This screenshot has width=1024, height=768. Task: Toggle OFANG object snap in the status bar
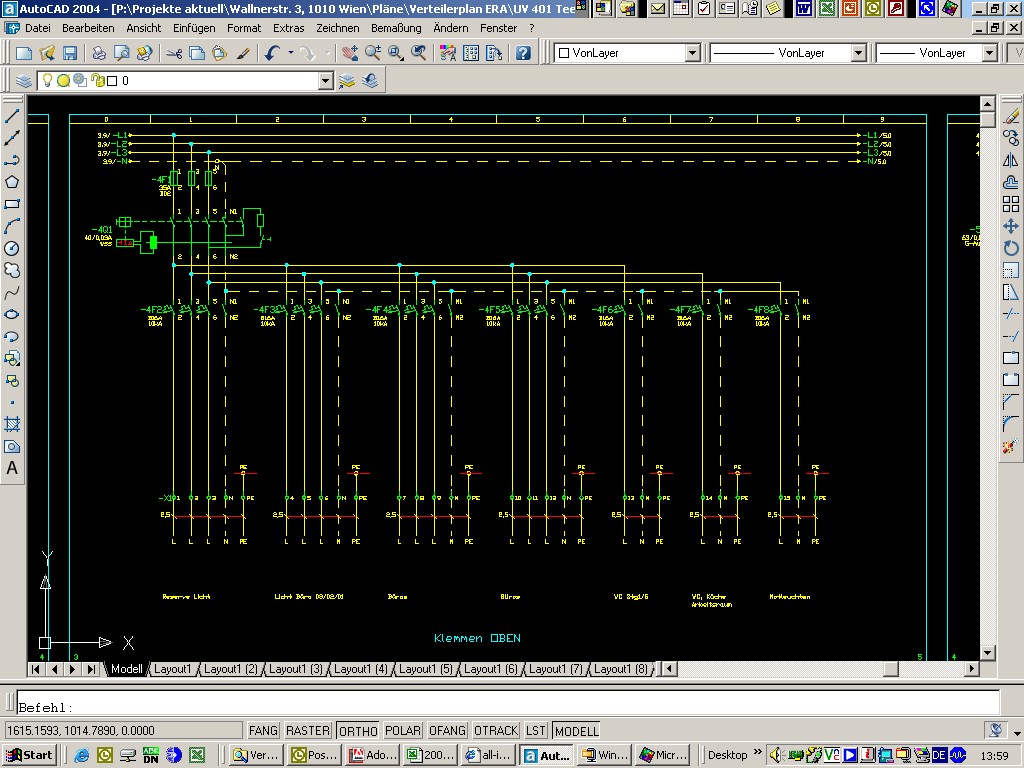447,730
